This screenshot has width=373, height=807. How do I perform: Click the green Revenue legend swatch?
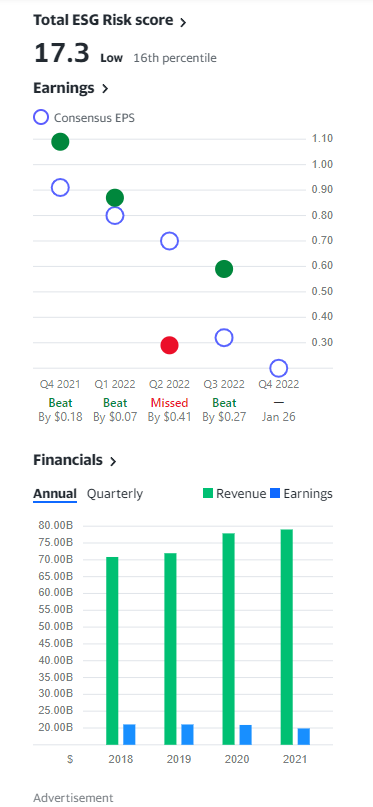[208, 494]
